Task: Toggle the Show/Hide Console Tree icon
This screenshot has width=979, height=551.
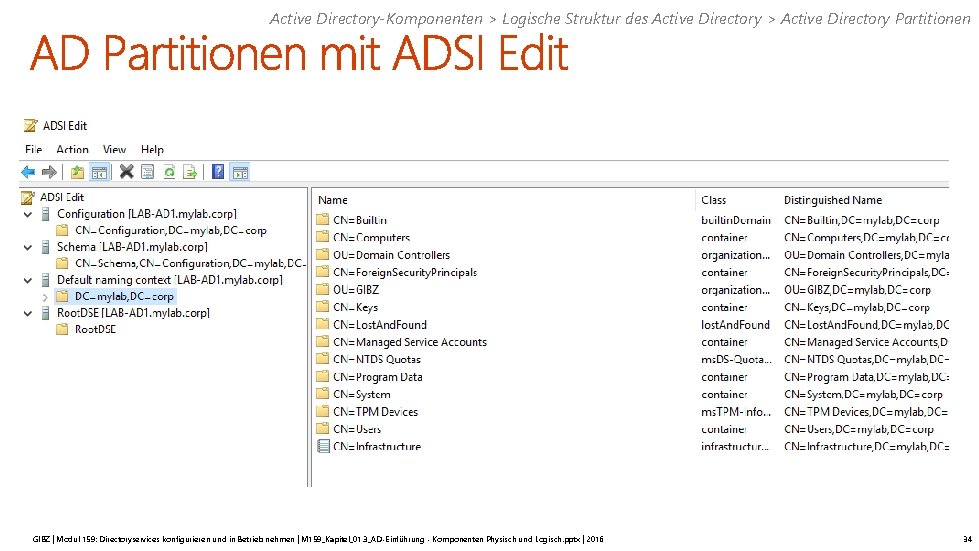Action: click(x=99, y=172)
